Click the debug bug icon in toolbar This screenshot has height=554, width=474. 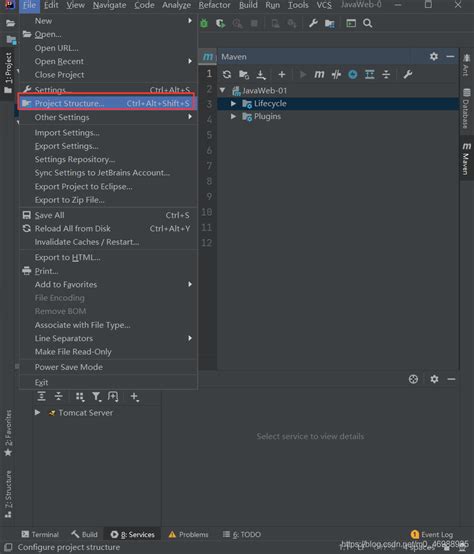204,23
